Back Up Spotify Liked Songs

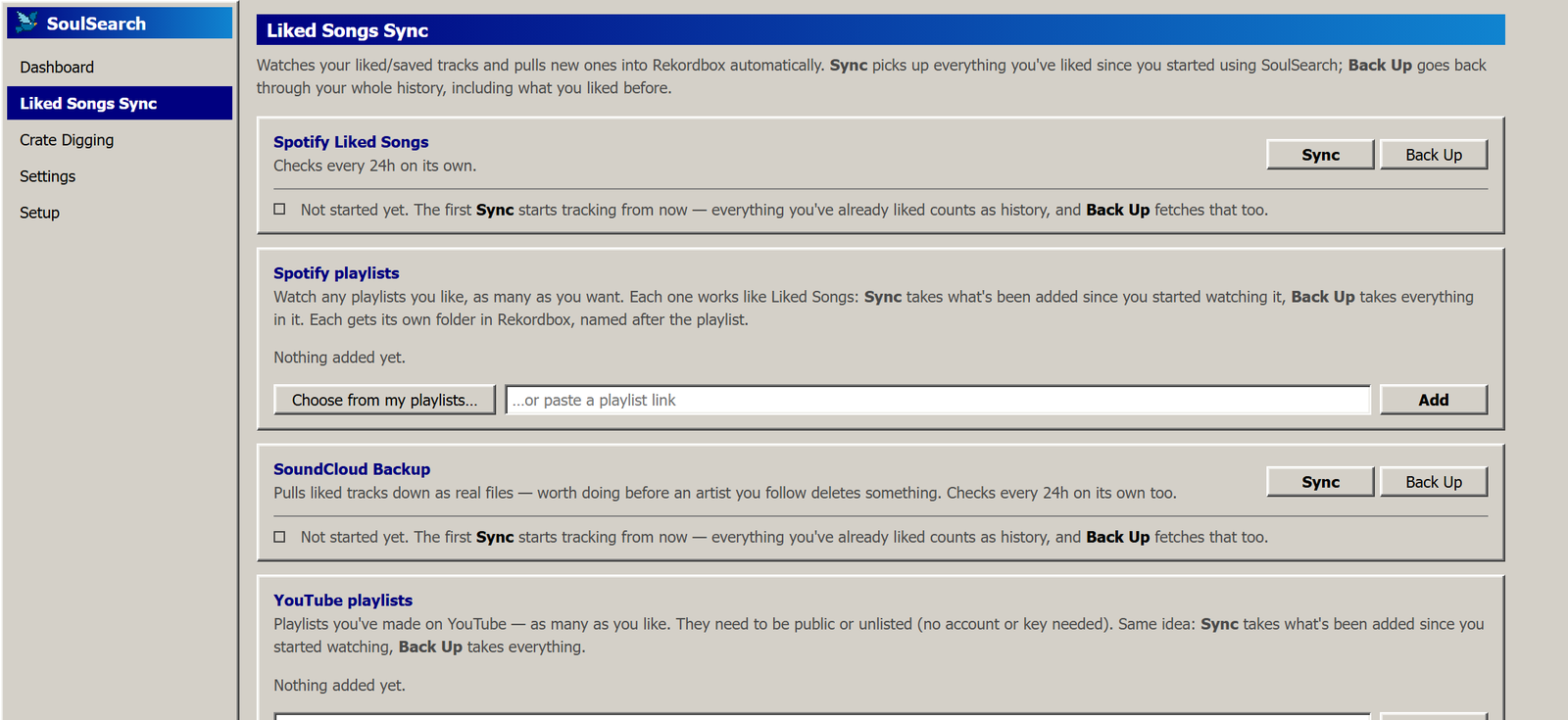(1434, 155)
